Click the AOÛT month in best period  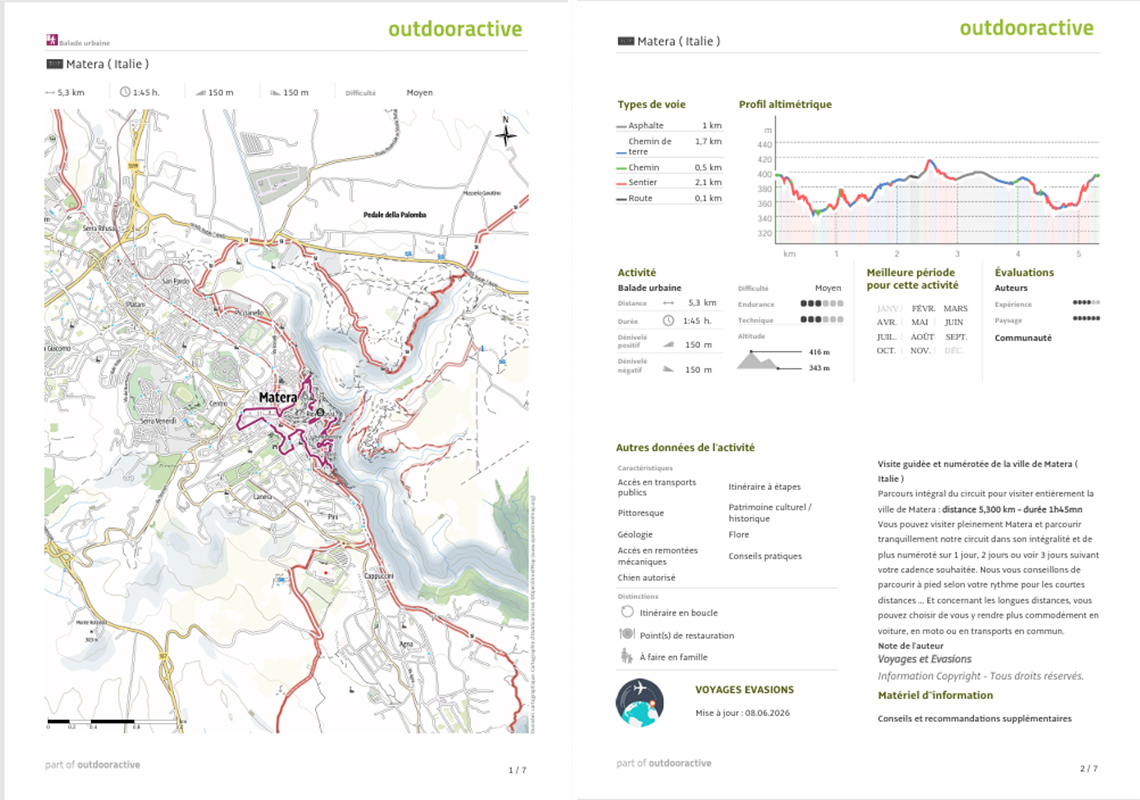coord(922,337)
